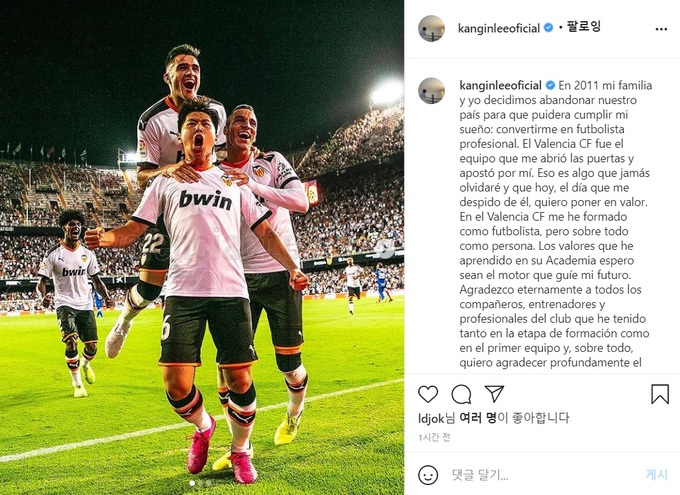Open the three-dot more options menu
This screenshot has height=495, width=680.
pos(661,29)
